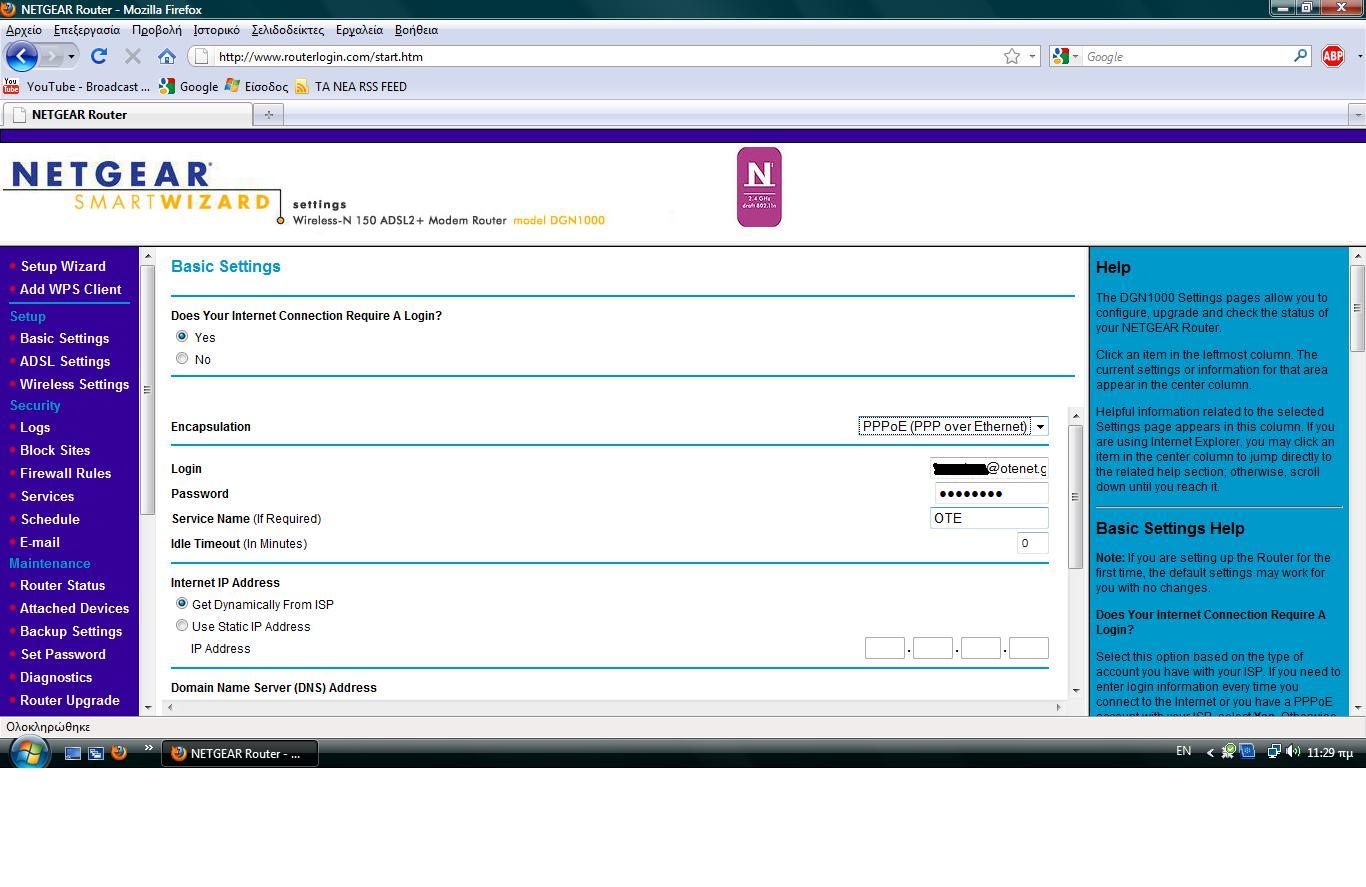Click the search magnifier icon
The height and width of the screenshot is (887, 1366).
pyautogui.click(x=1300, y=56)
